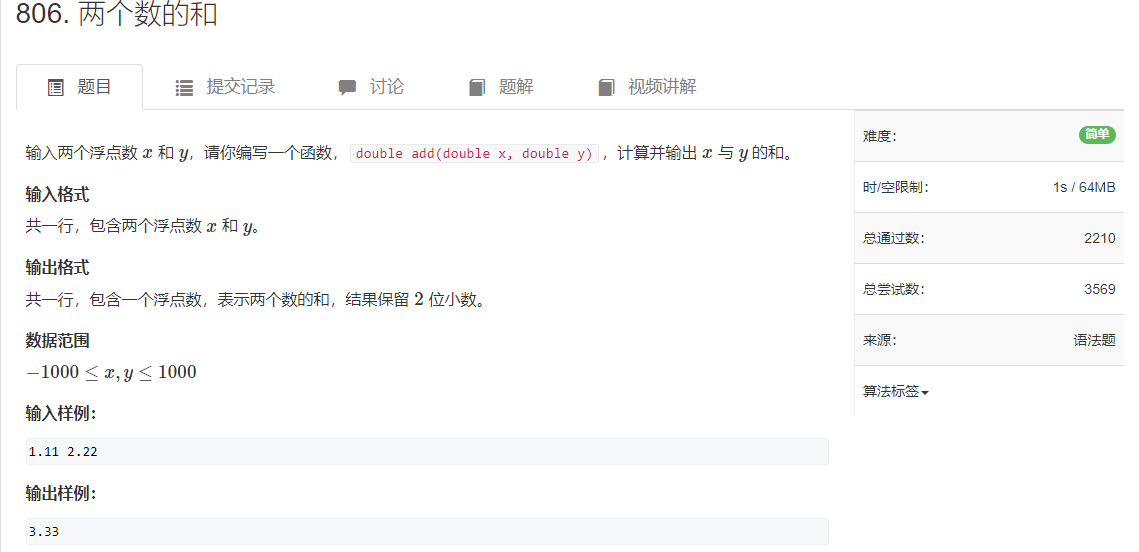Click the 提交记录 list icon
Screen dimensions: 1140x552
point(184,88)
